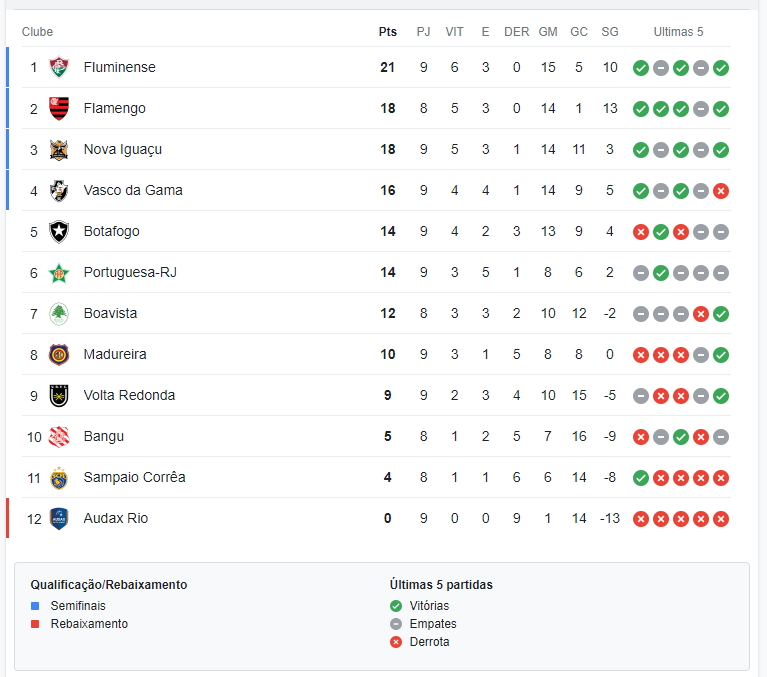Open the Portuguesa-RJ team name
This screenshot has width=767, height=677.
click(130, 272)
